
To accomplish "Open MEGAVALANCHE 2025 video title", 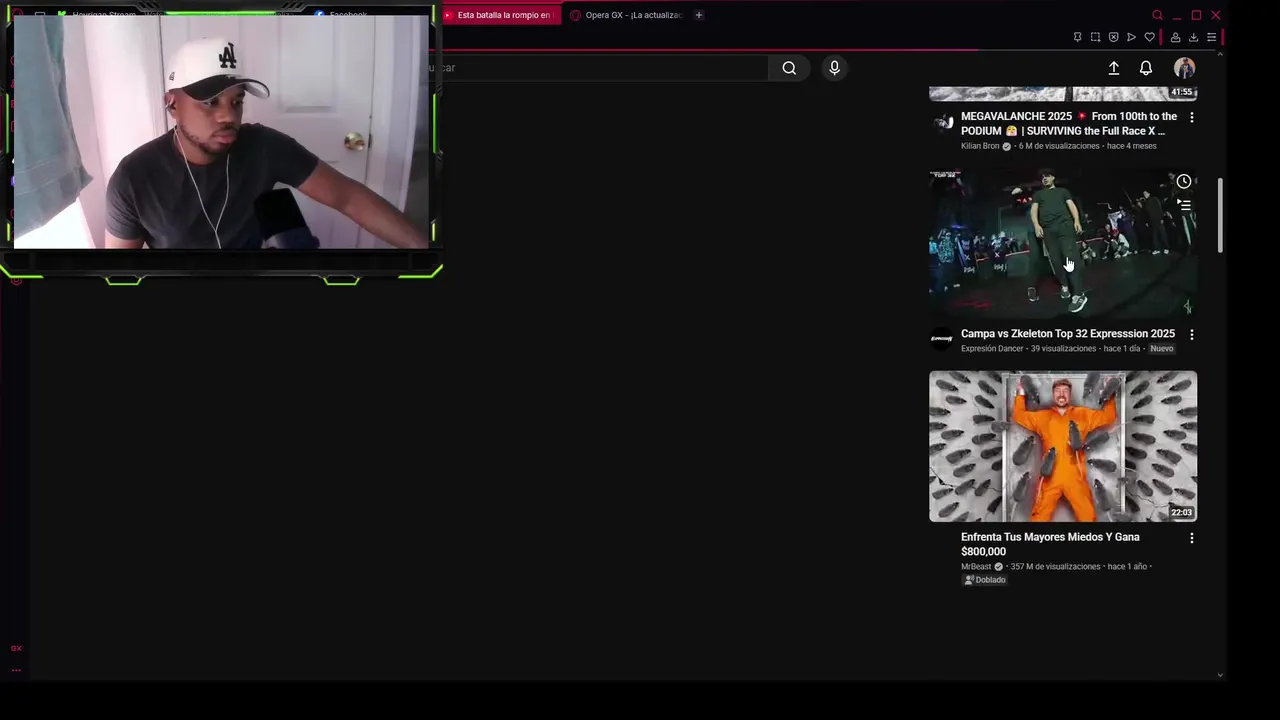I will tap(1068, 124).
